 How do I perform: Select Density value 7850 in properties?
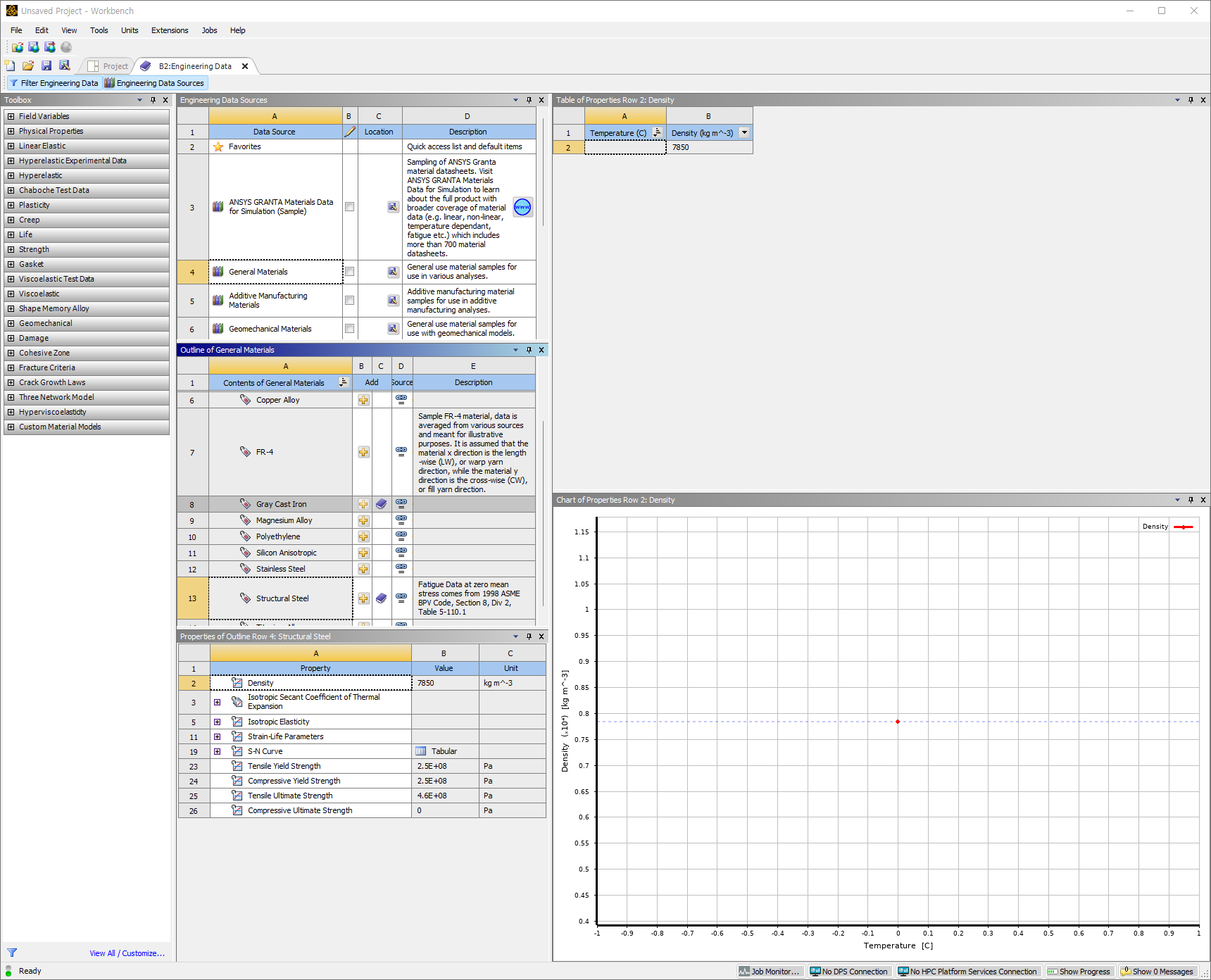(445, 683)
